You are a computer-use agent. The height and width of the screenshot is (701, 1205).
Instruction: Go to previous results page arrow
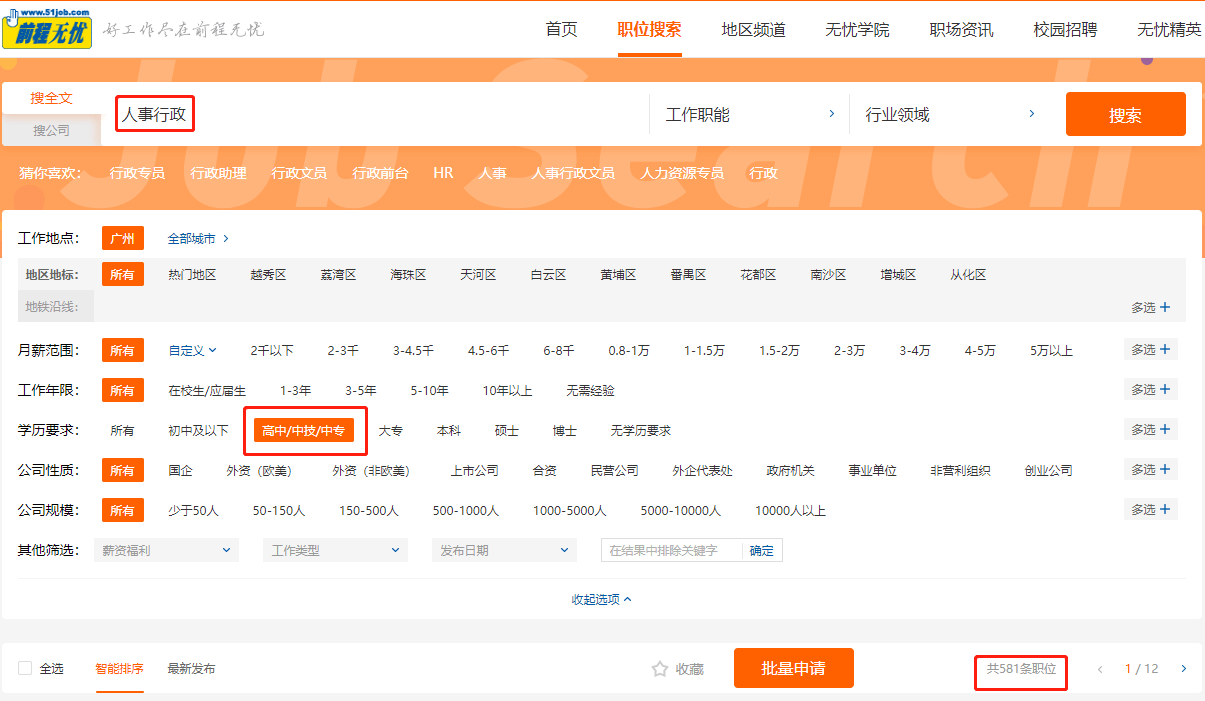1101,669
